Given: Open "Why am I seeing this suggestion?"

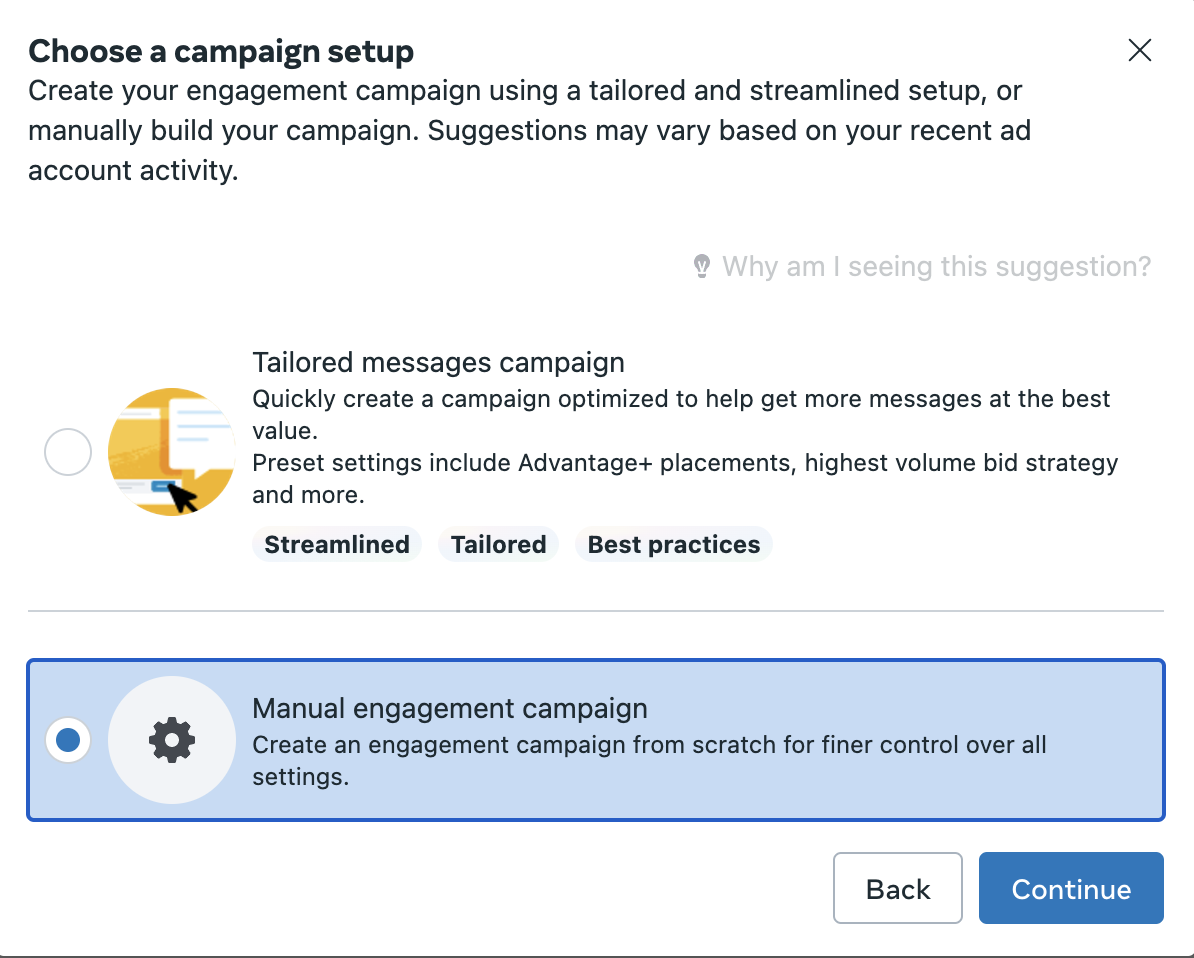Looking at the screenshot, I should (936, 266).
